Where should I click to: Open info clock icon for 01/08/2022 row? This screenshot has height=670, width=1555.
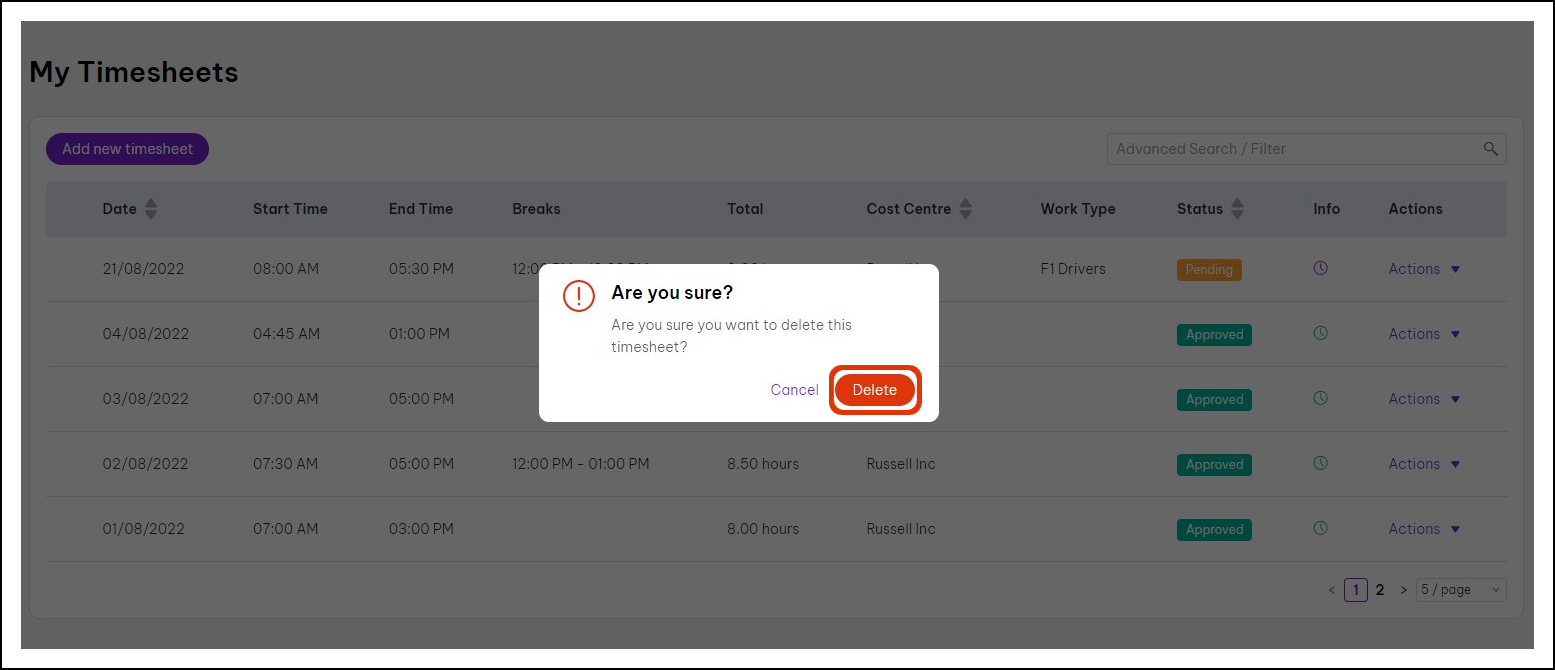1320,529
